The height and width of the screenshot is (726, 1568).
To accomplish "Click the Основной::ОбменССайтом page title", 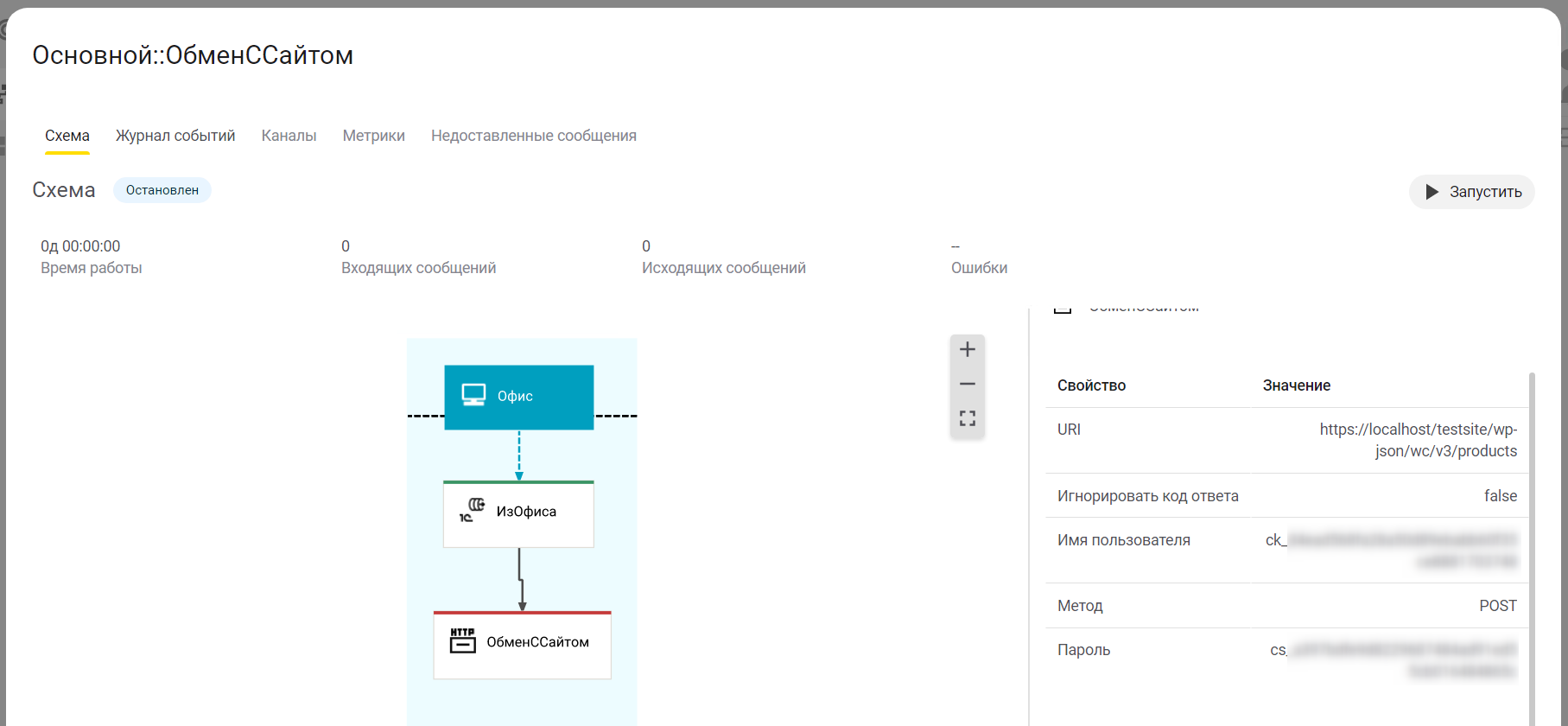I will coord(193,55).
